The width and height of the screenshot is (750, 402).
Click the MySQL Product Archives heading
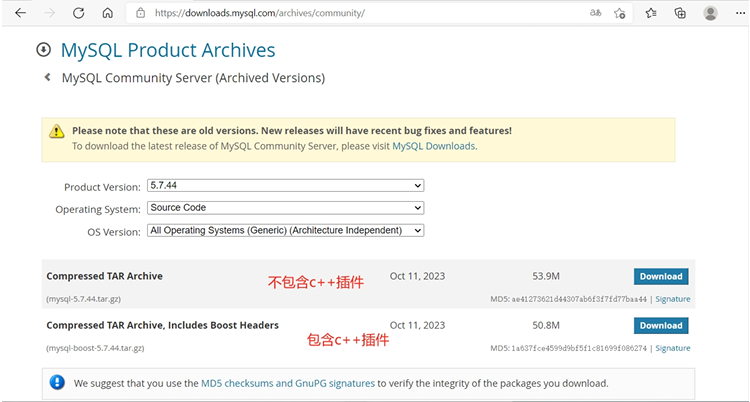tap(168, 50)
